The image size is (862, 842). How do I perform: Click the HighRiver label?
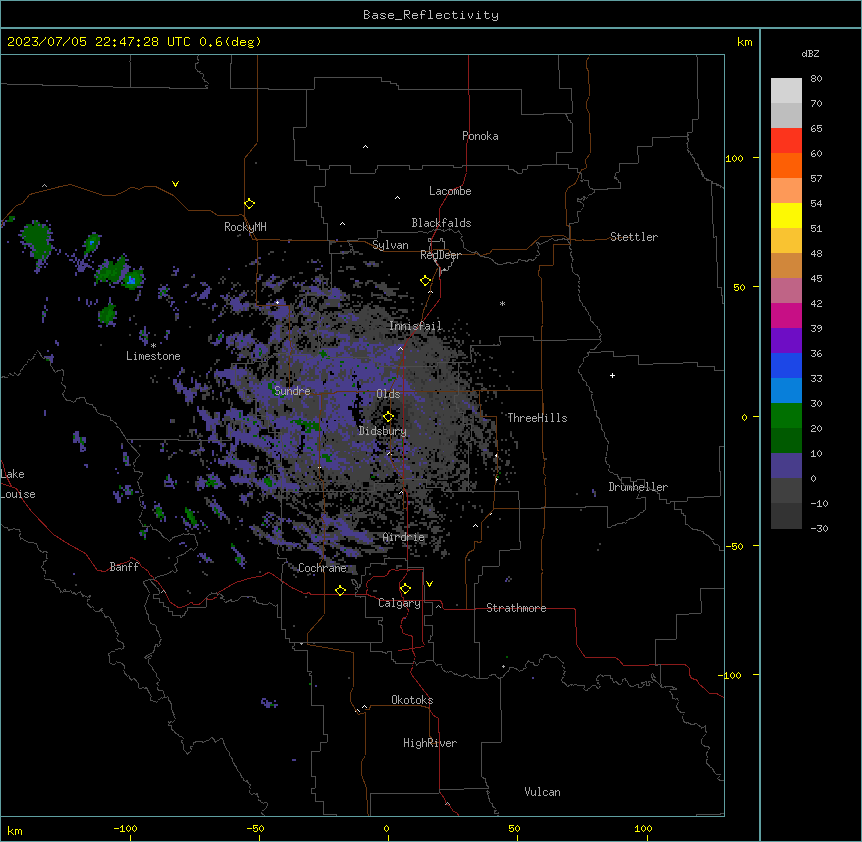click(x=430, y=743)
